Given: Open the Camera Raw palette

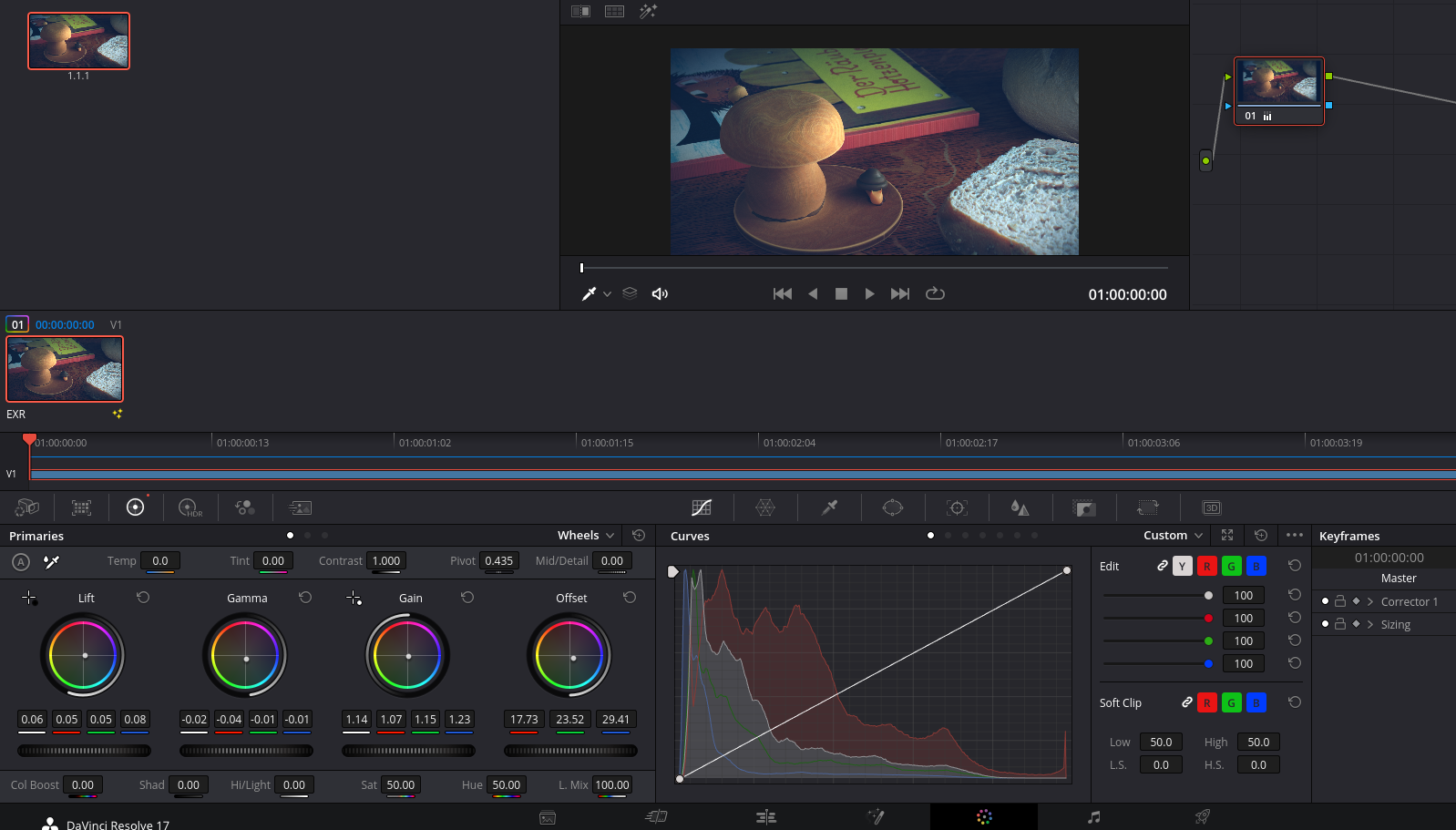Looking at the screenshot, I should click(27, 507).
